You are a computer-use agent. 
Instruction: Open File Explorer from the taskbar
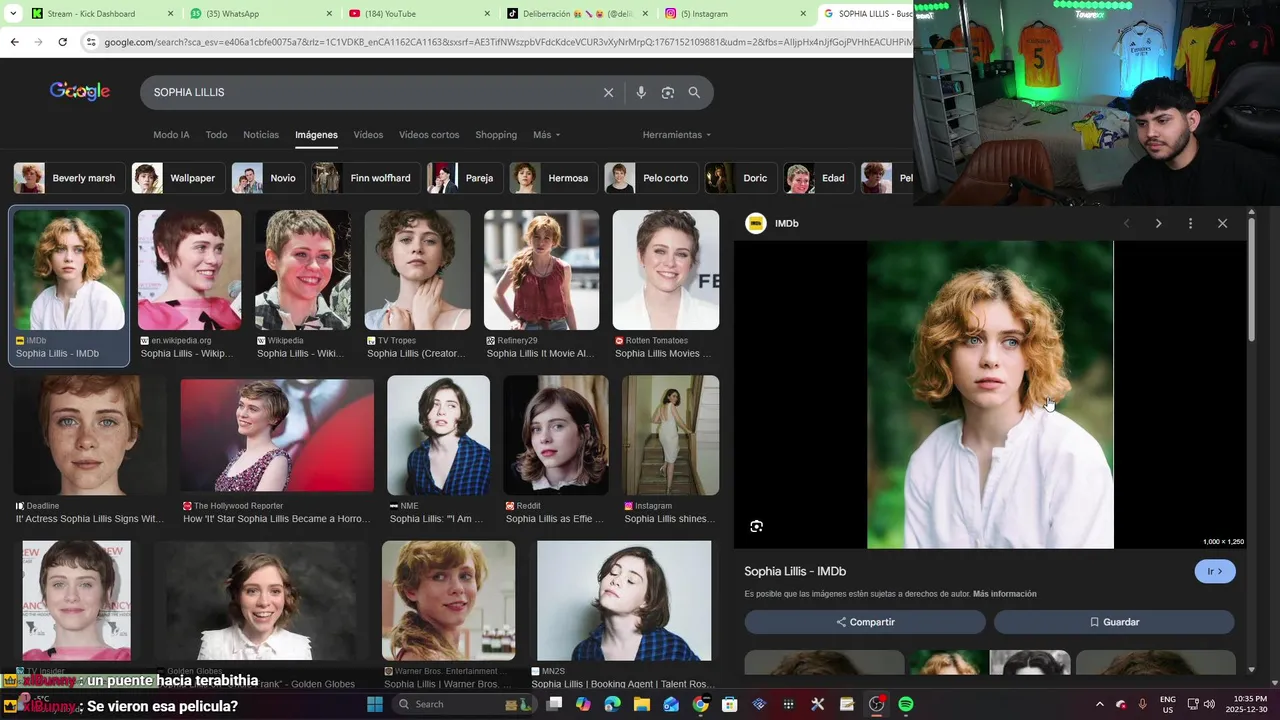point(642,704)
